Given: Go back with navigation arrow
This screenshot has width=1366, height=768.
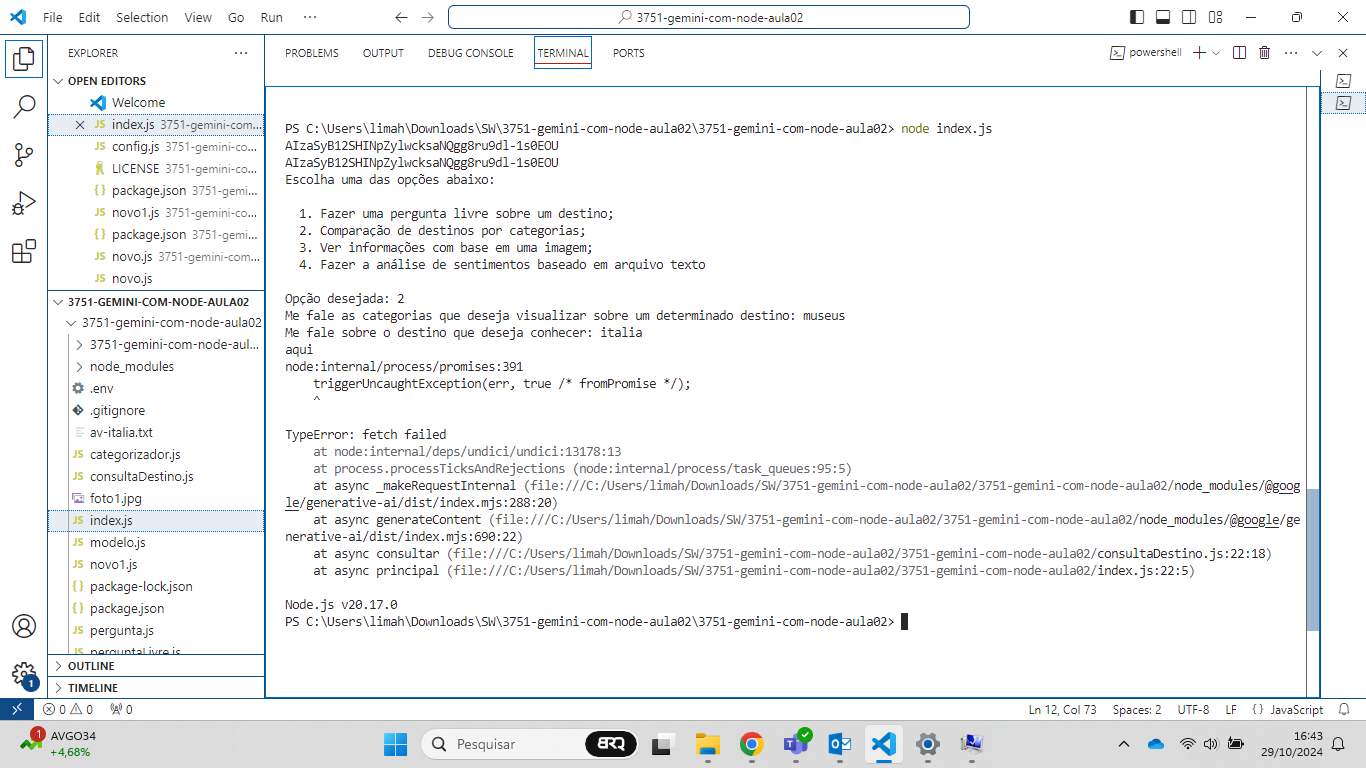Looking at the screenshot, I should point(401,17).
